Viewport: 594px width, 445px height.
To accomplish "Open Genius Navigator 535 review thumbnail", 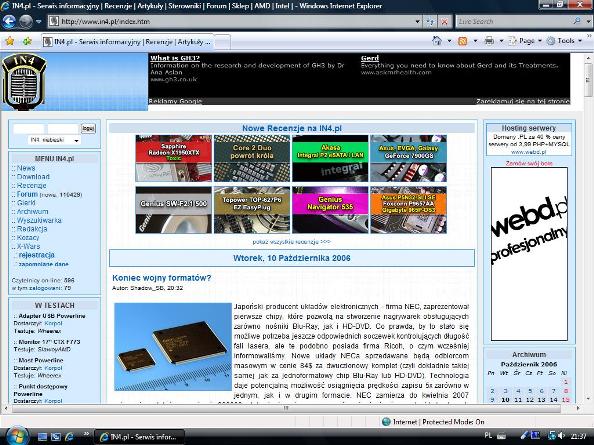I will point(330,210).
